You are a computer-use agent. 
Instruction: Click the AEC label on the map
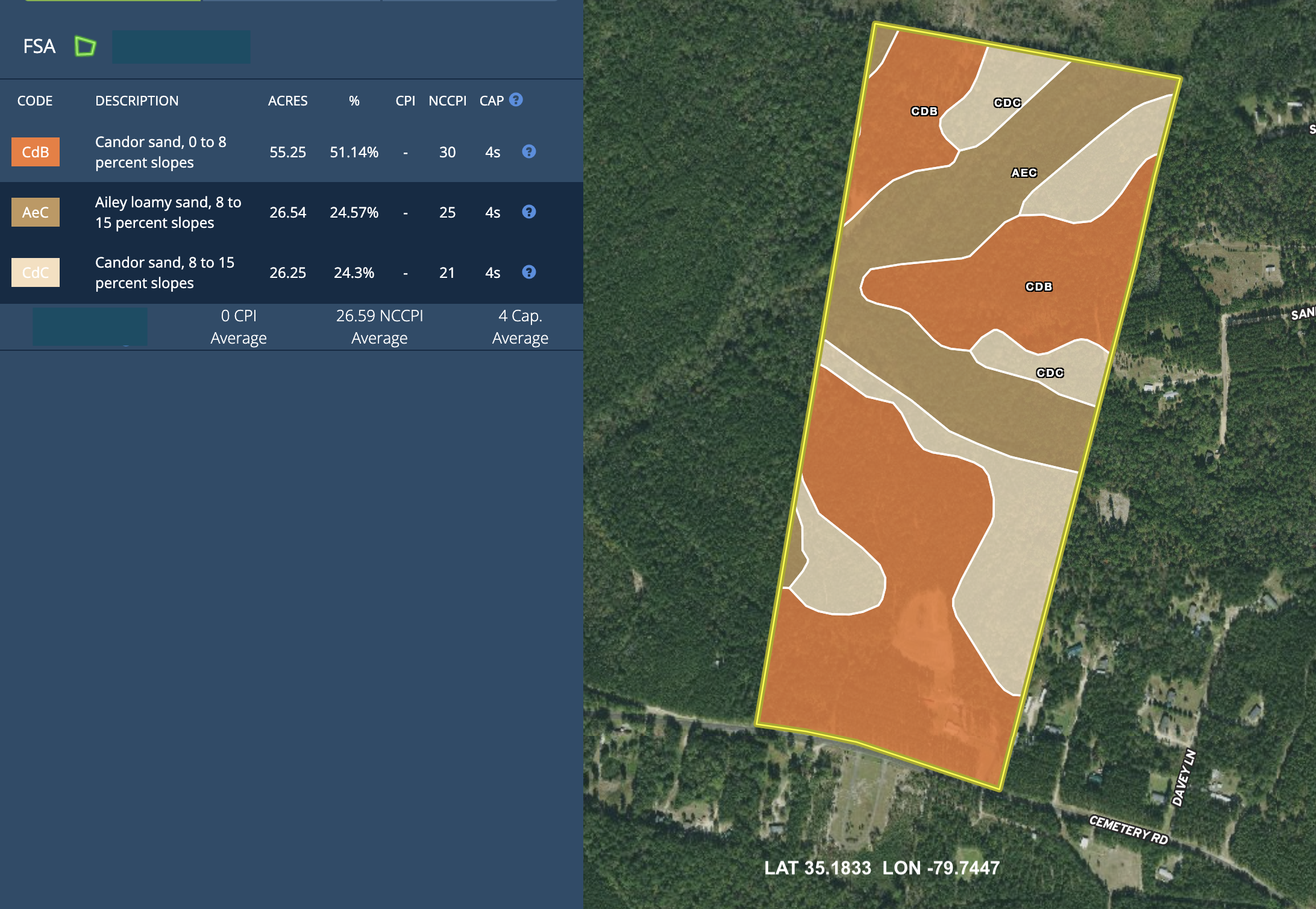click(1024, 173)
